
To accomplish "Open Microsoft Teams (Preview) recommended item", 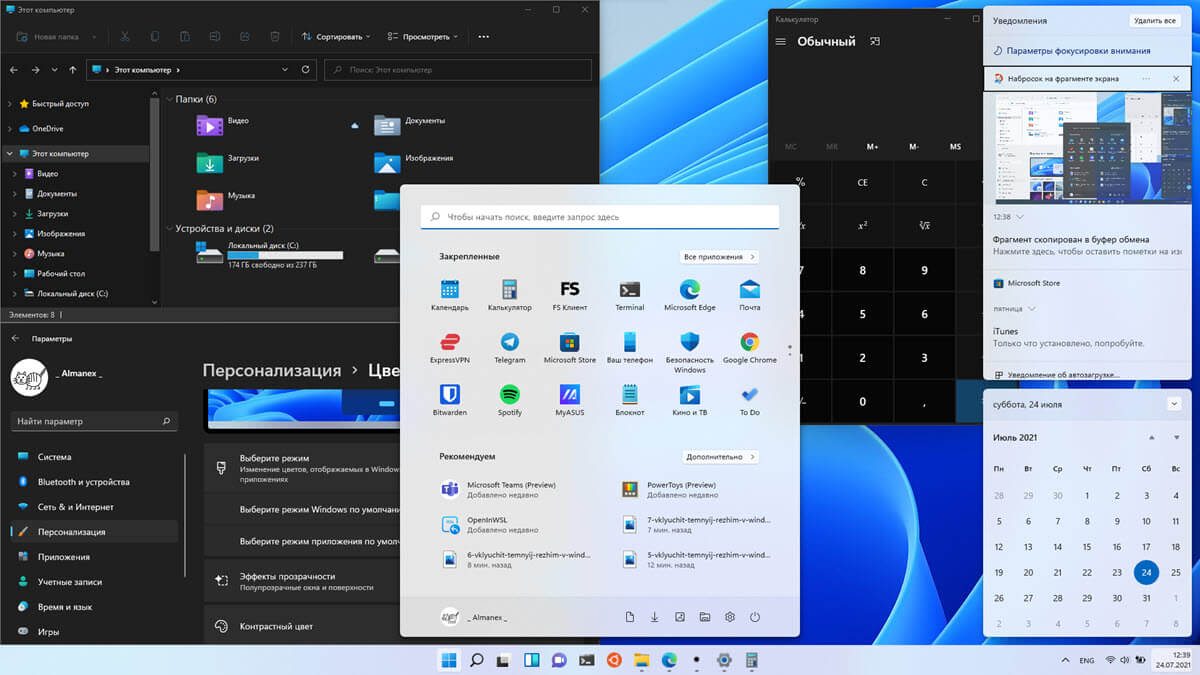I will pos(510,490).
